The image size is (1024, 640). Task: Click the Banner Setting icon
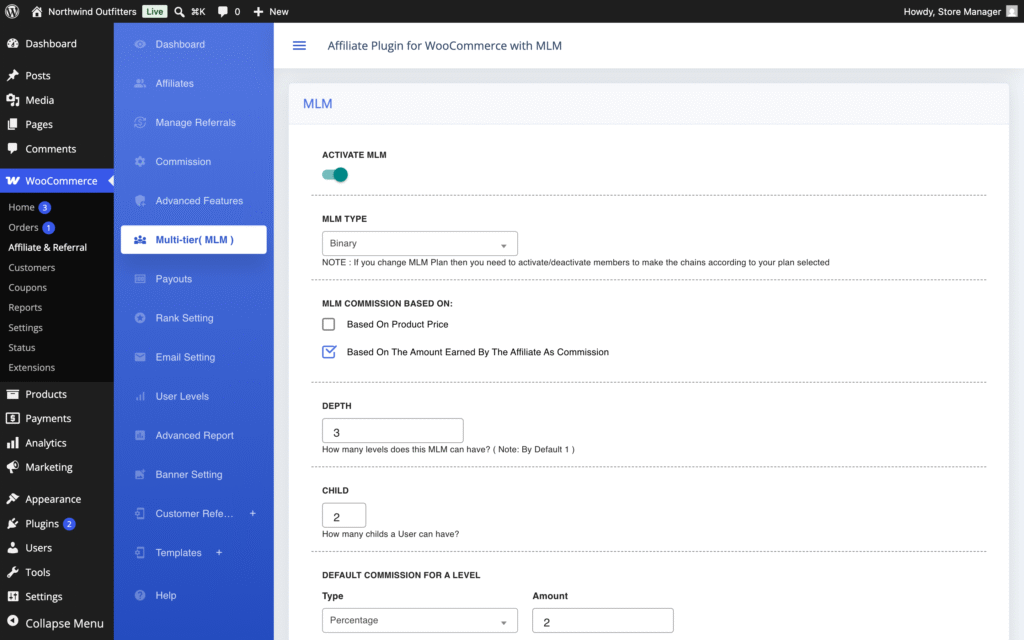(x=140, y=475)
